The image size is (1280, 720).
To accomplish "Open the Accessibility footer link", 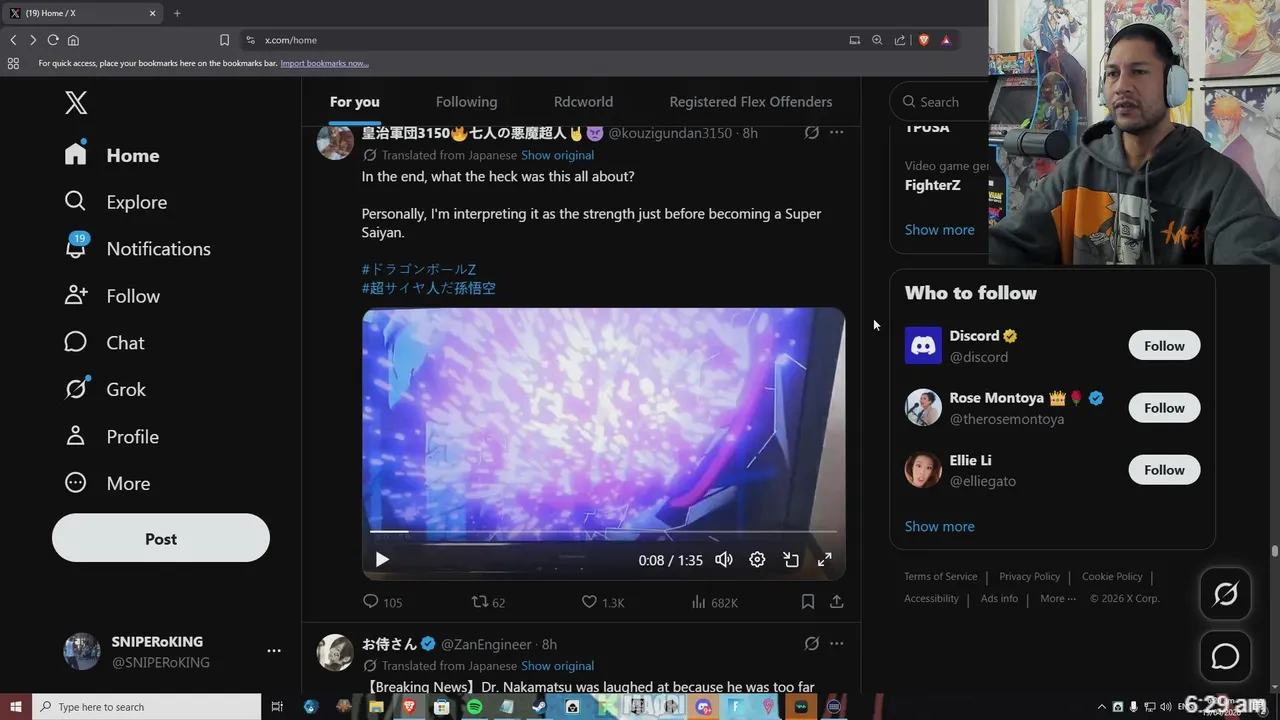I will (931, 599).
